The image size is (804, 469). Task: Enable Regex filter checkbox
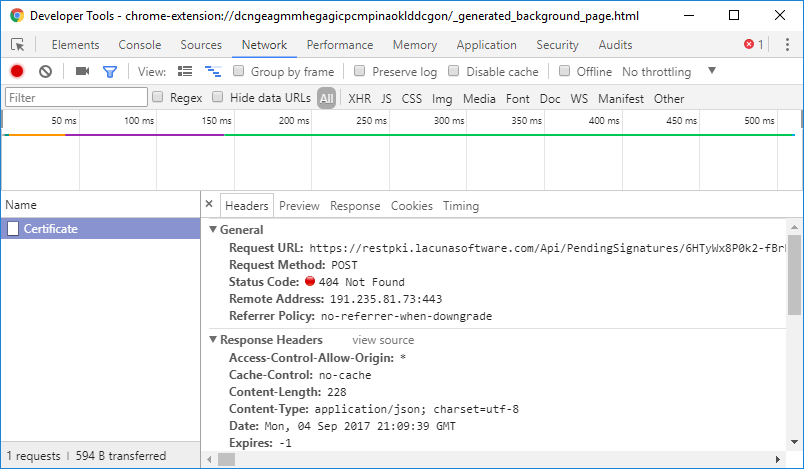click(x=158, y=97)
